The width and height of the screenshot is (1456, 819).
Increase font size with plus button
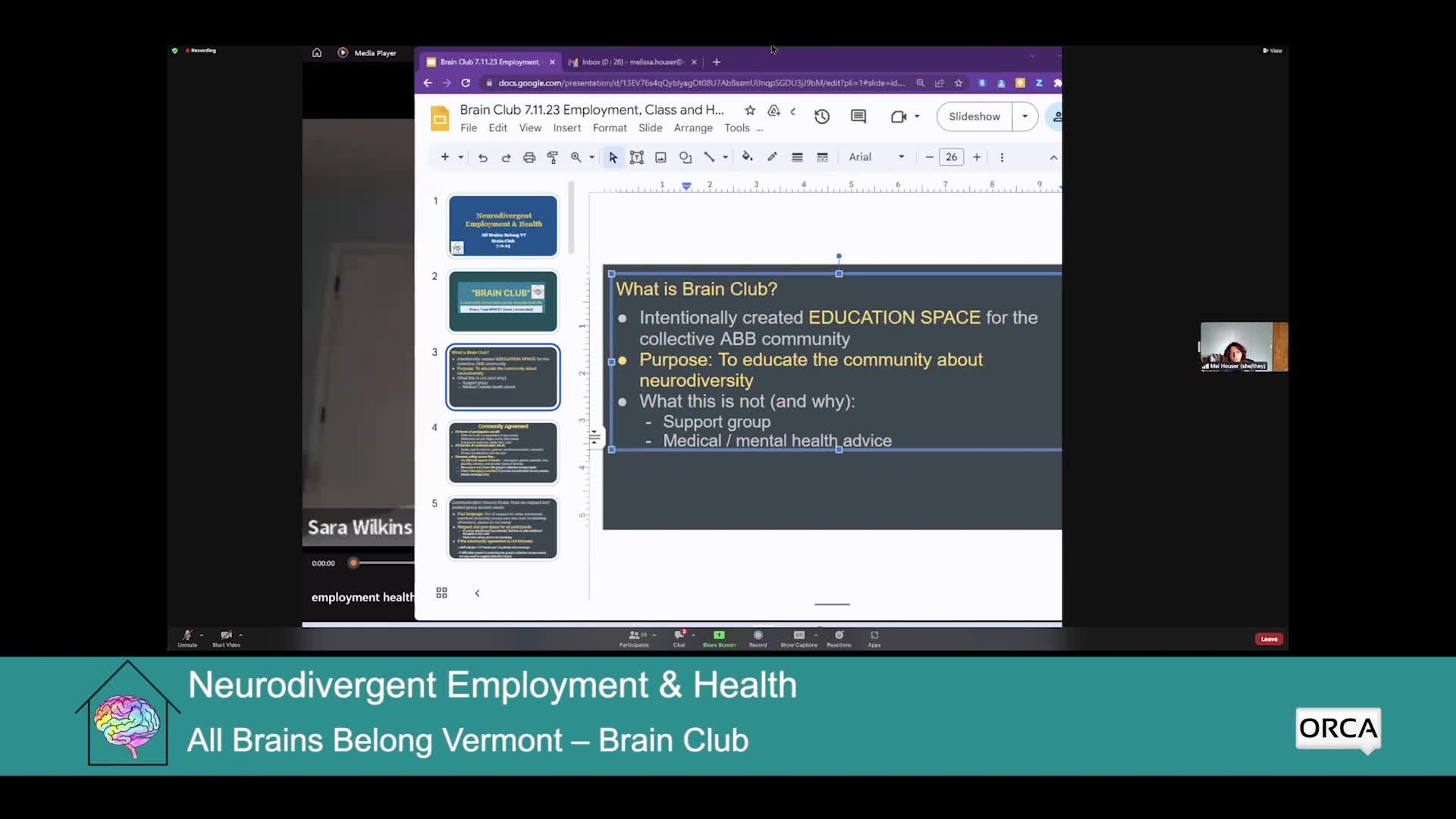tap(977, 157)
